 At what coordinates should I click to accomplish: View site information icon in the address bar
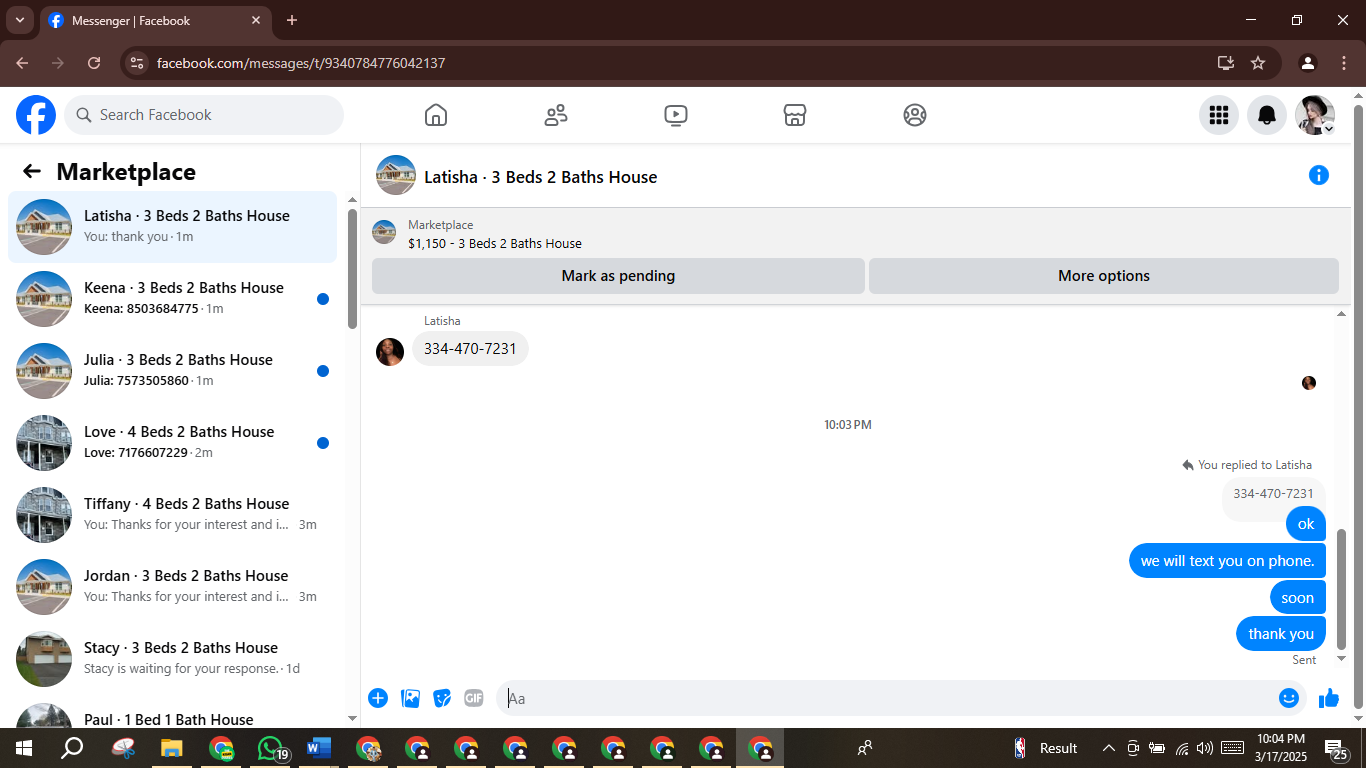coord(138,63)
